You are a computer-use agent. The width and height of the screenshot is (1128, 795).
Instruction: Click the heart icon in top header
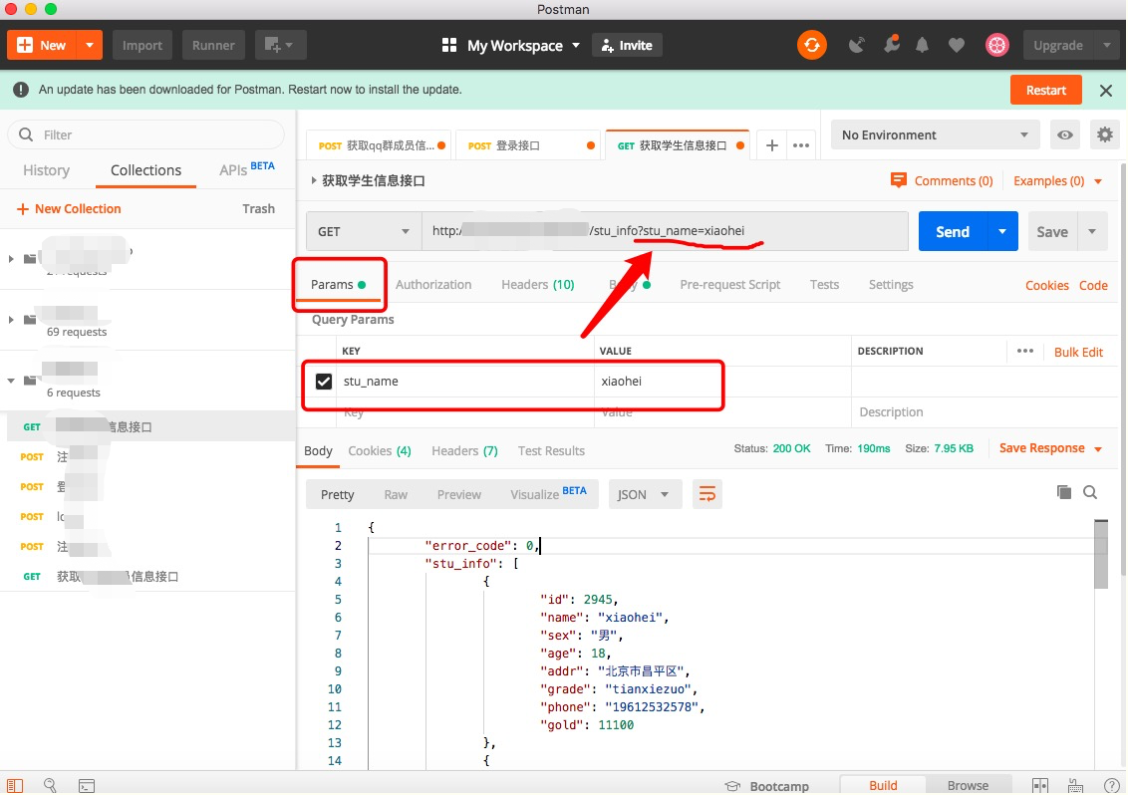click(956, 45)
